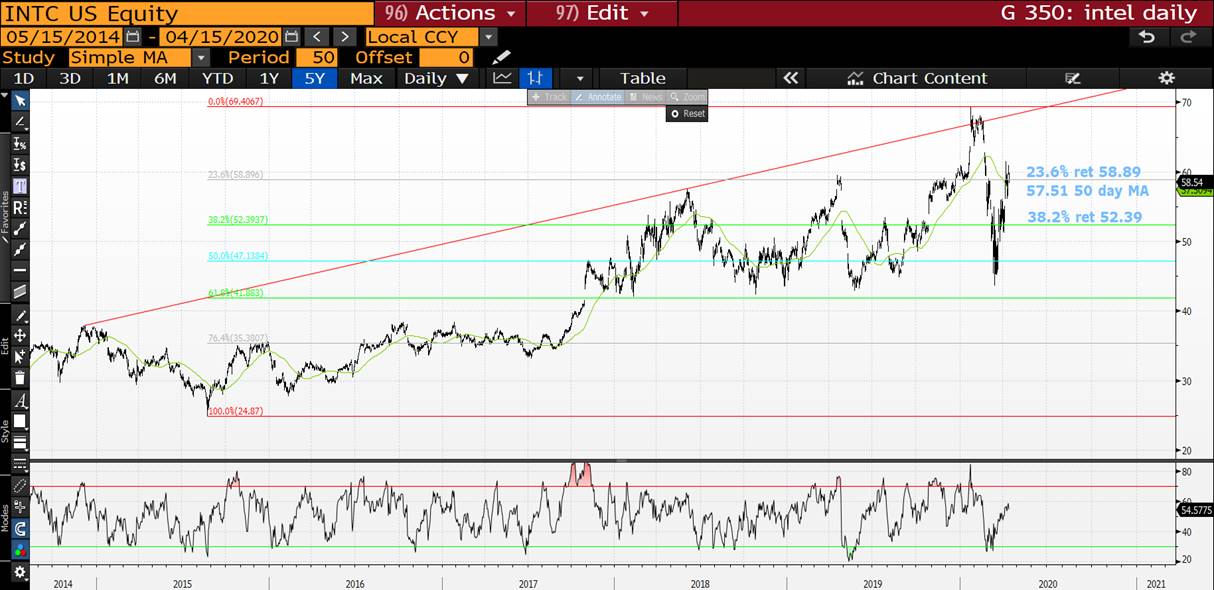Image resolution: width=1214 pixels, height=590 pixels.
Task: Toggle the bar chart type button
Action: [x=536, y=78]
